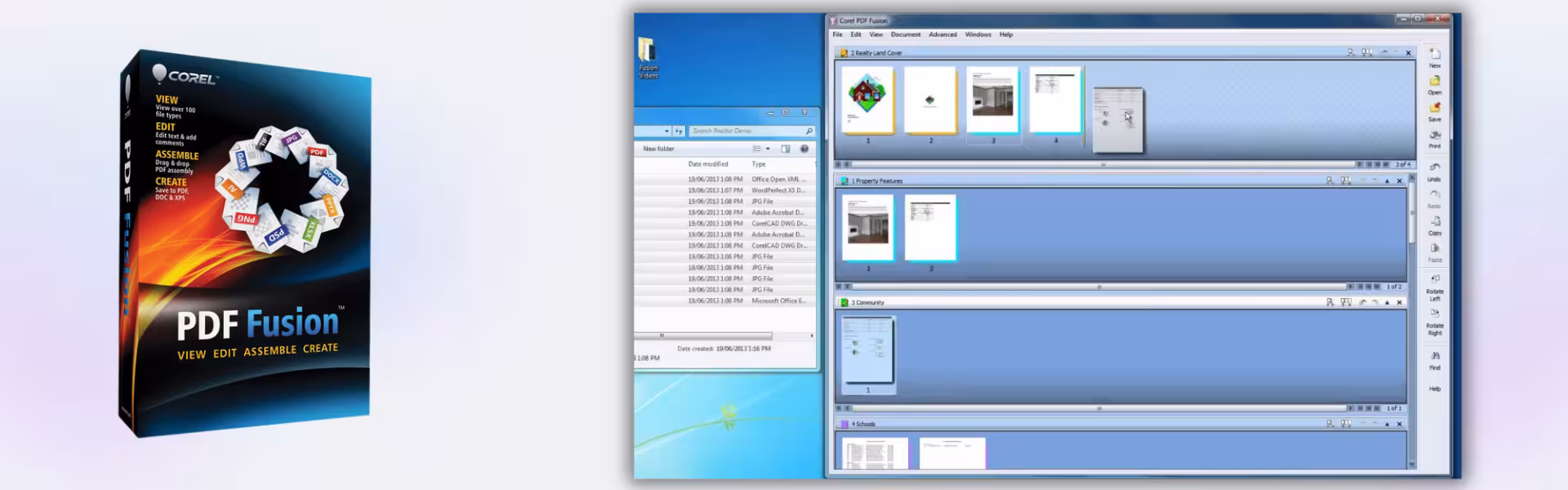This screenshot has width=1568, height=490.
Task: Select the Office Open XML file row
Action: (725, 179)
